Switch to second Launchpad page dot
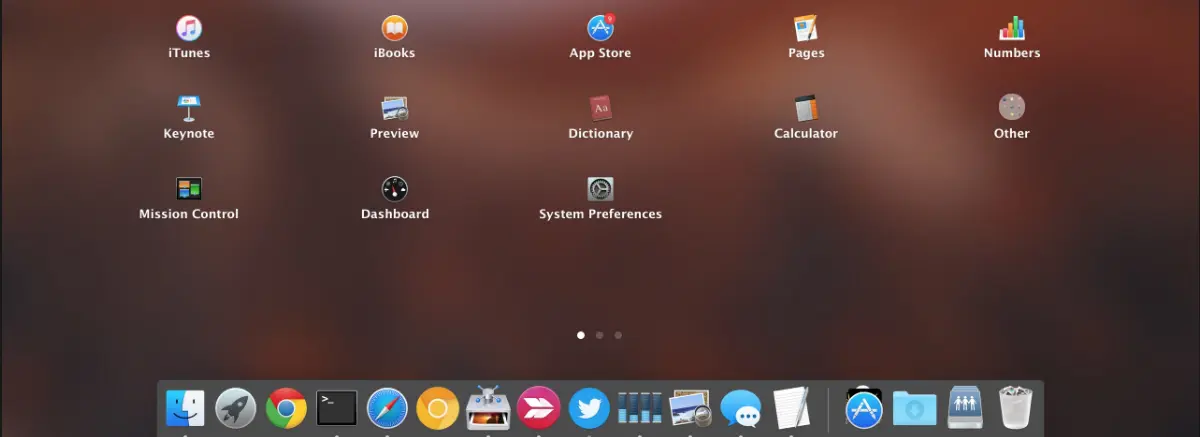The height and width of the screenshot is (437, 1200). 599,335
